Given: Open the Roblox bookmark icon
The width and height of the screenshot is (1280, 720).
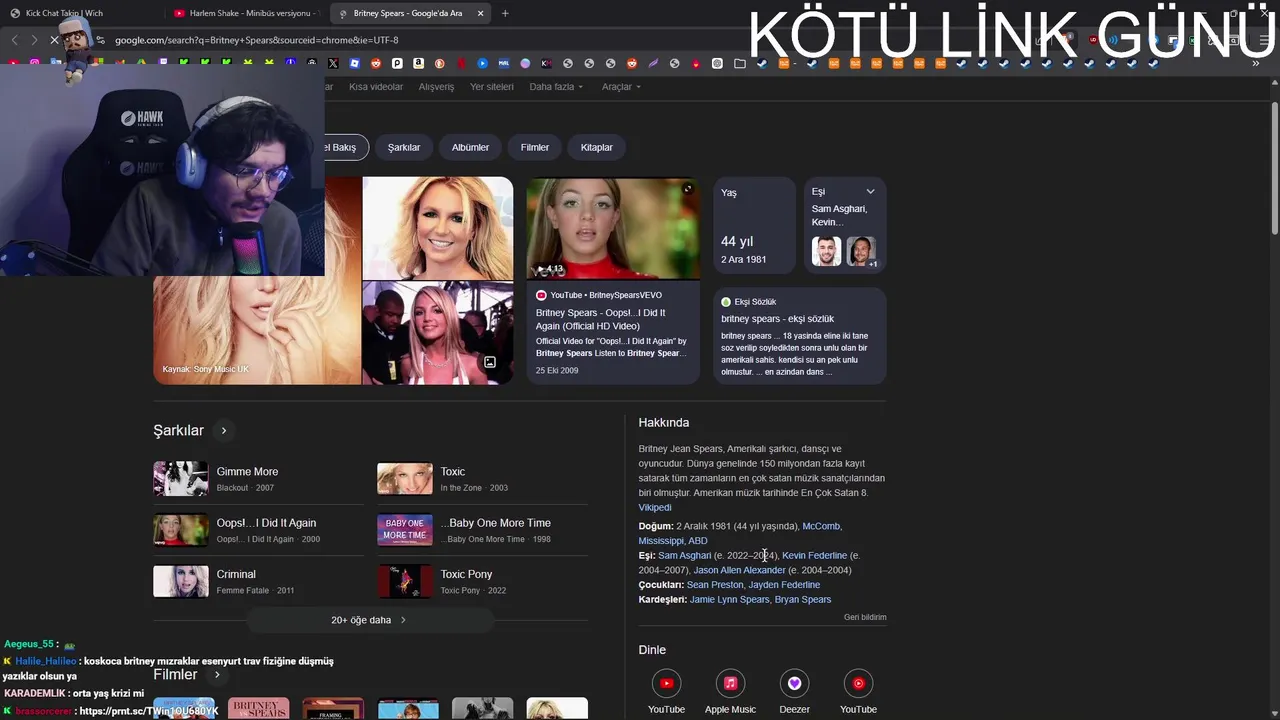Looking at the screenshot, I should [x=354, y=63].
